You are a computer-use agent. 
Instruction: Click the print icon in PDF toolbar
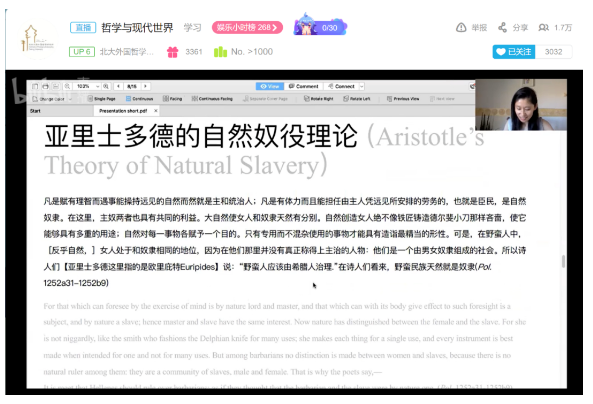click(x=45, y=86)
